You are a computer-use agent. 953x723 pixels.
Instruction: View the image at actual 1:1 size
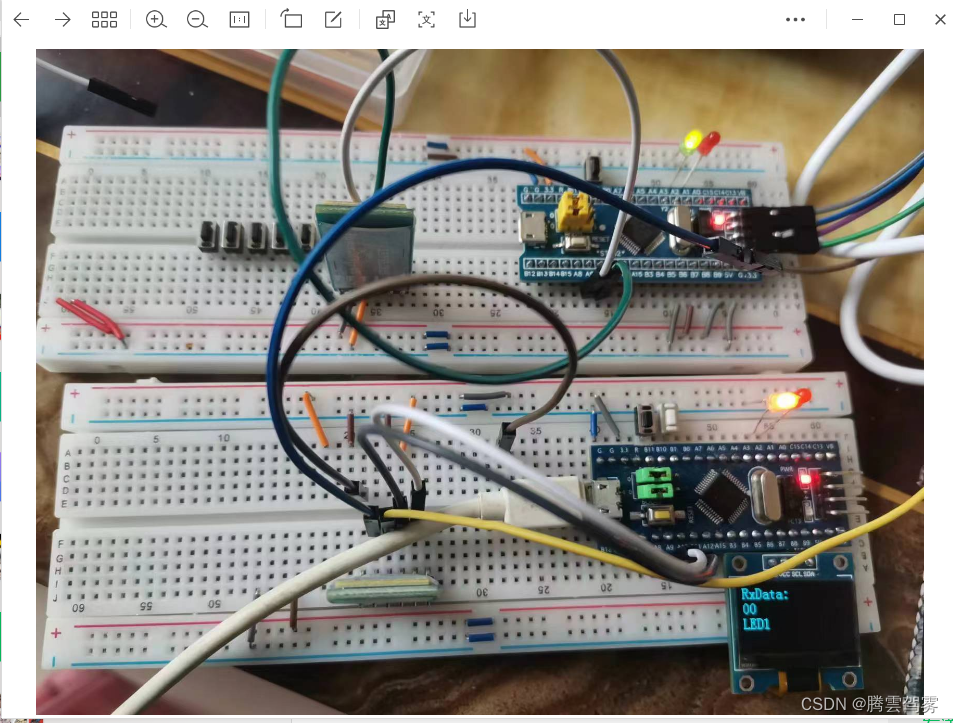pyautogui.click(x=239, y=18)
